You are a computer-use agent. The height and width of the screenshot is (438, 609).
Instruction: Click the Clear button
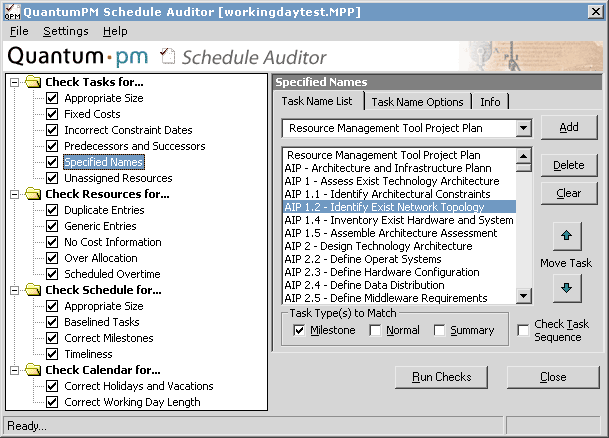coord(569,193)
